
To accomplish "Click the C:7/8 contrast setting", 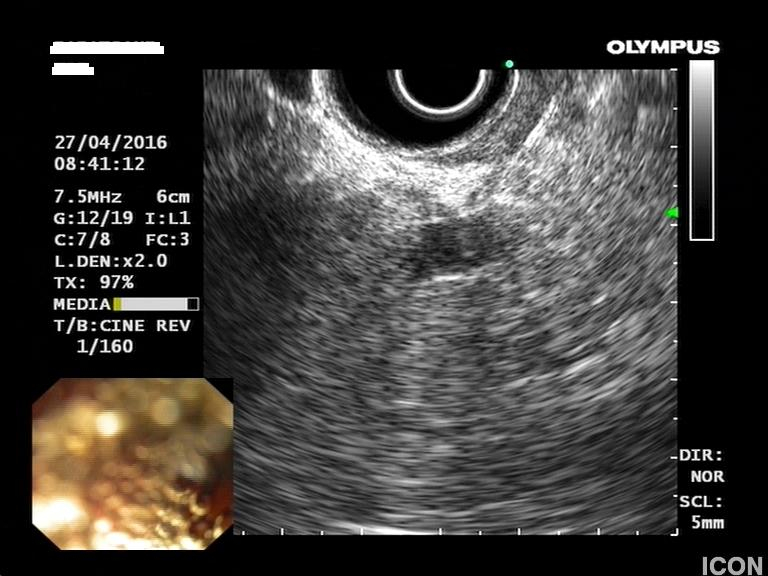I will coord(82,240).
